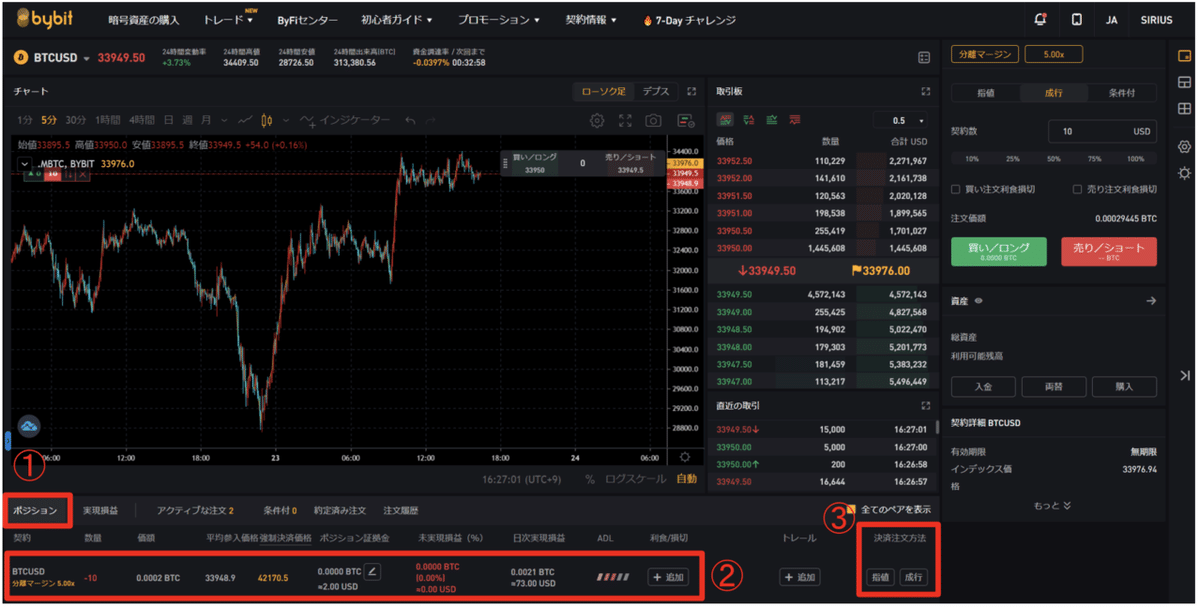The image size is (1200, 607).
Task: Select the candlestick chart style icon
Action: [x=266, y=120]
